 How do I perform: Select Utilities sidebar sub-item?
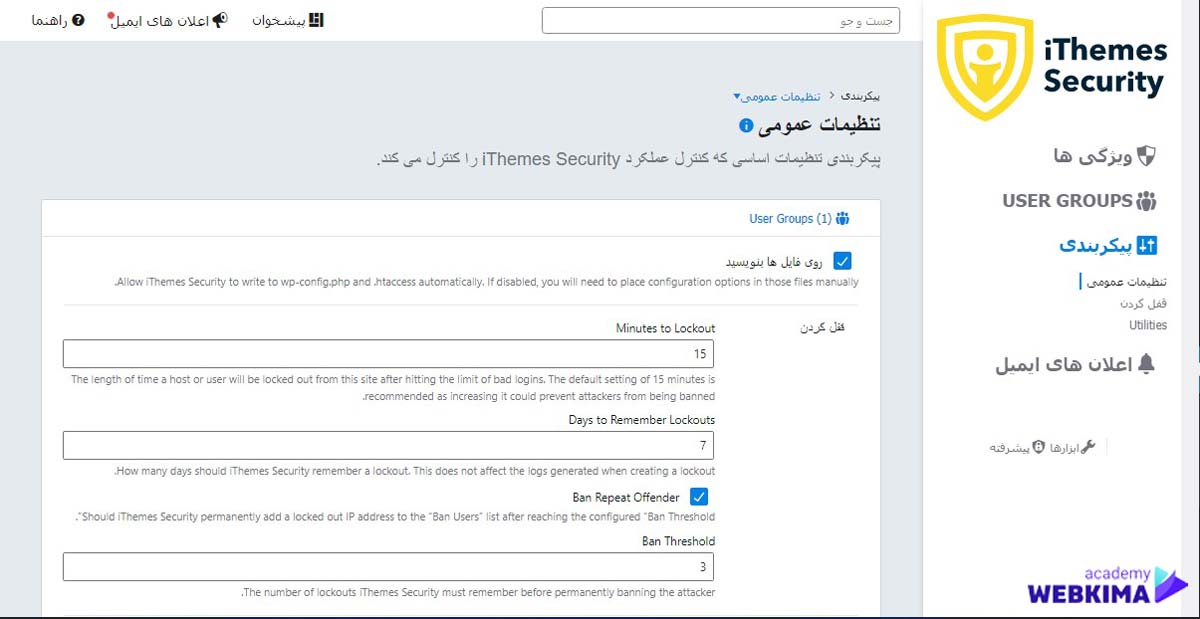point(1148,325)
